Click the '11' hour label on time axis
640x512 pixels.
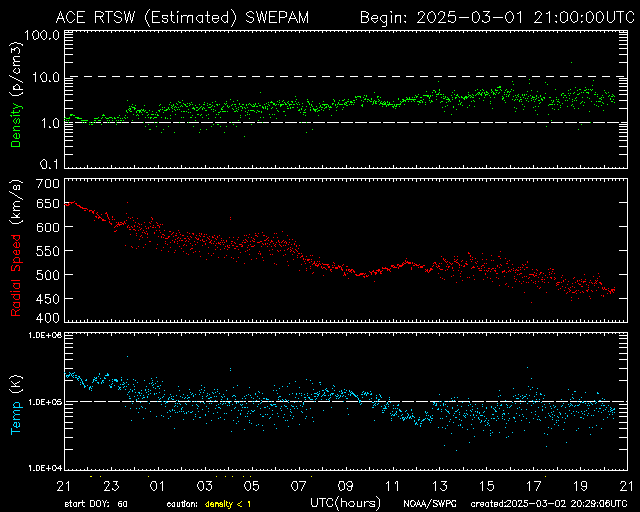[392, 486]
